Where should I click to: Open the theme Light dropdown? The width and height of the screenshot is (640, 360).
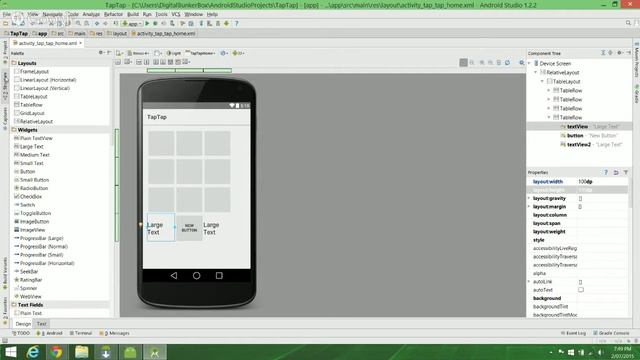click(174, 53)
